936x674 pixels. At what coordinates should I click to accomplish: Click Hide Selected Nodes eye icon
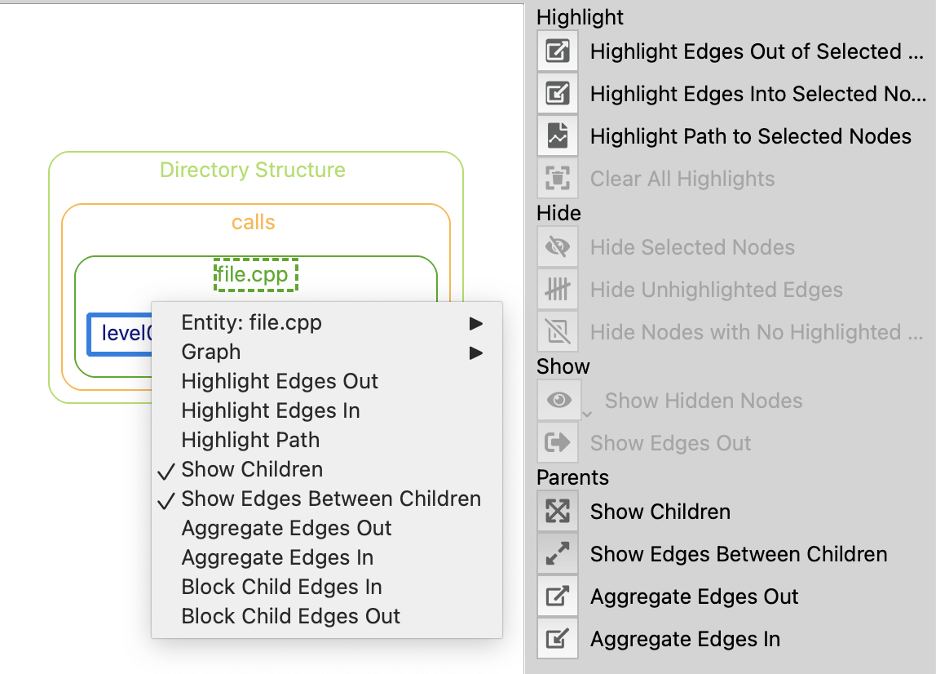(558, 247)
